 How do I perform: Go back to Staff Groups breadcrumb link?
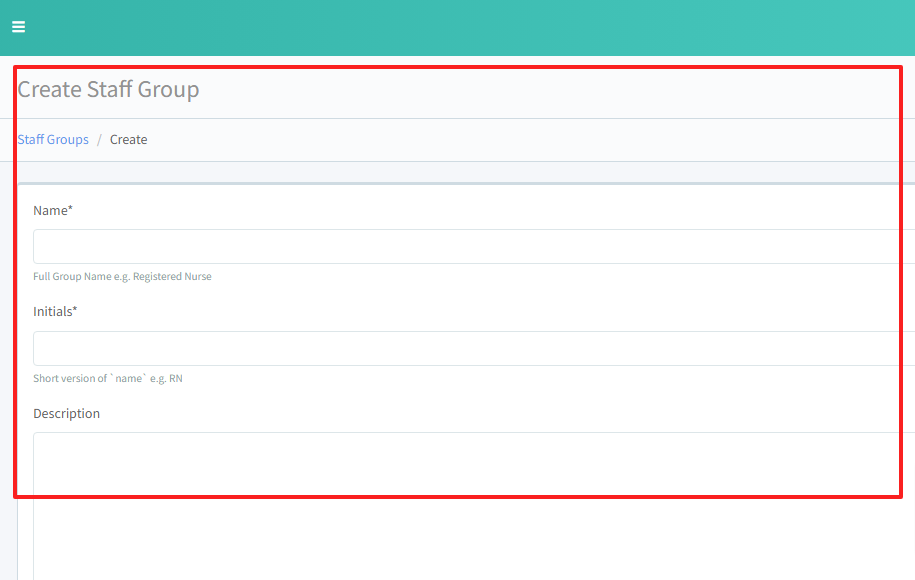pyautogui.click(x=53, y=140)
